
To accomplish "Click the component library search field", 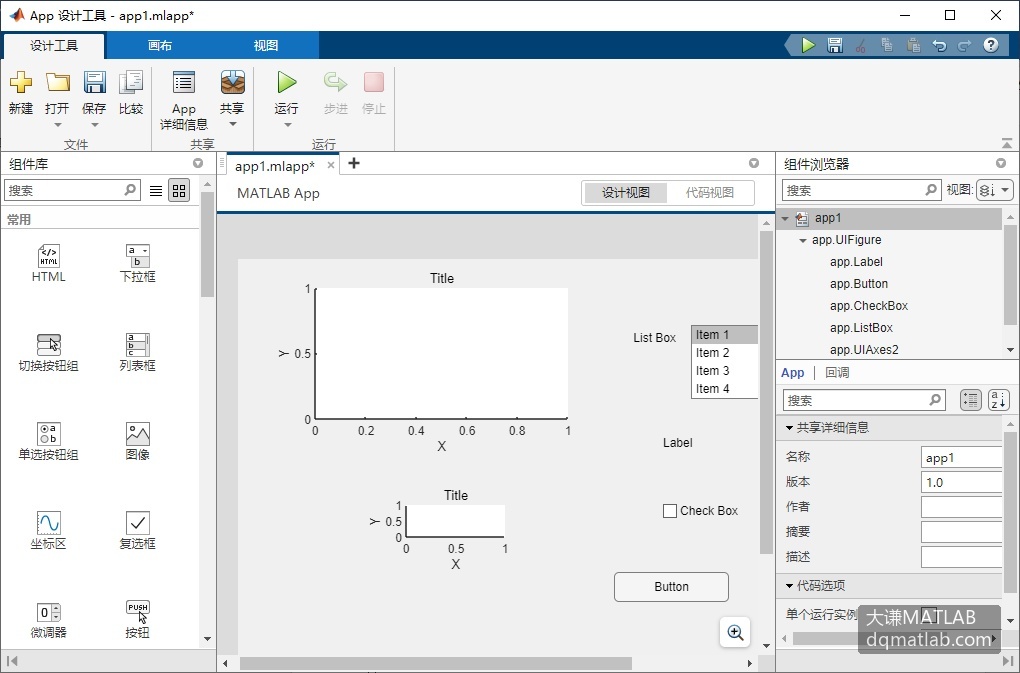I will (x=72, y=191).
